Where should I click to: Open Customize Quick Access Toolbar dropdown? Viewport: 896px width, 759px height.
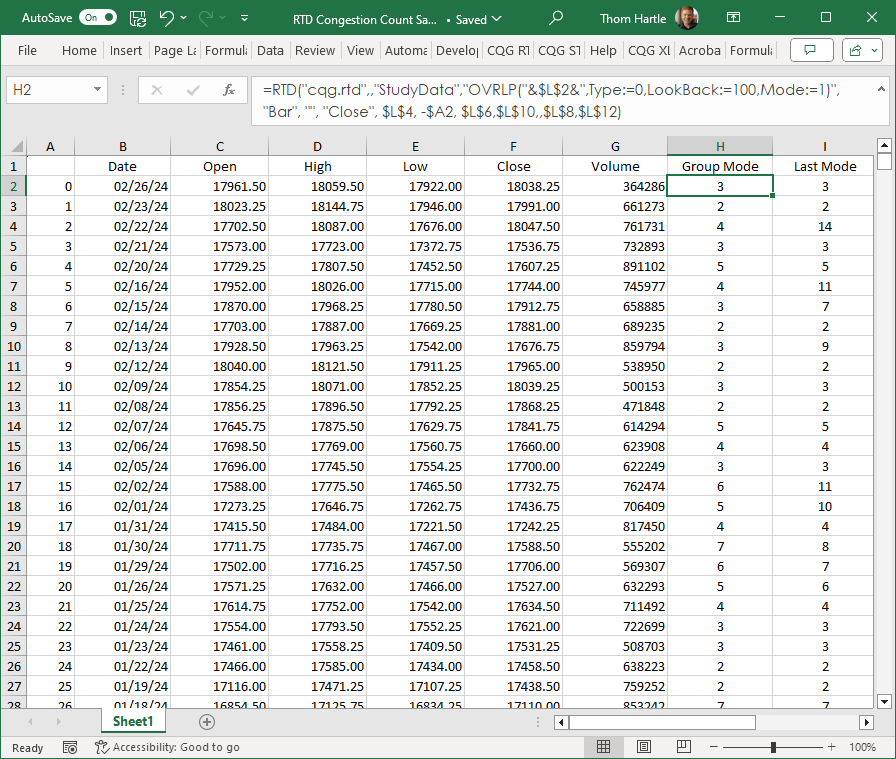coord(245,18)
